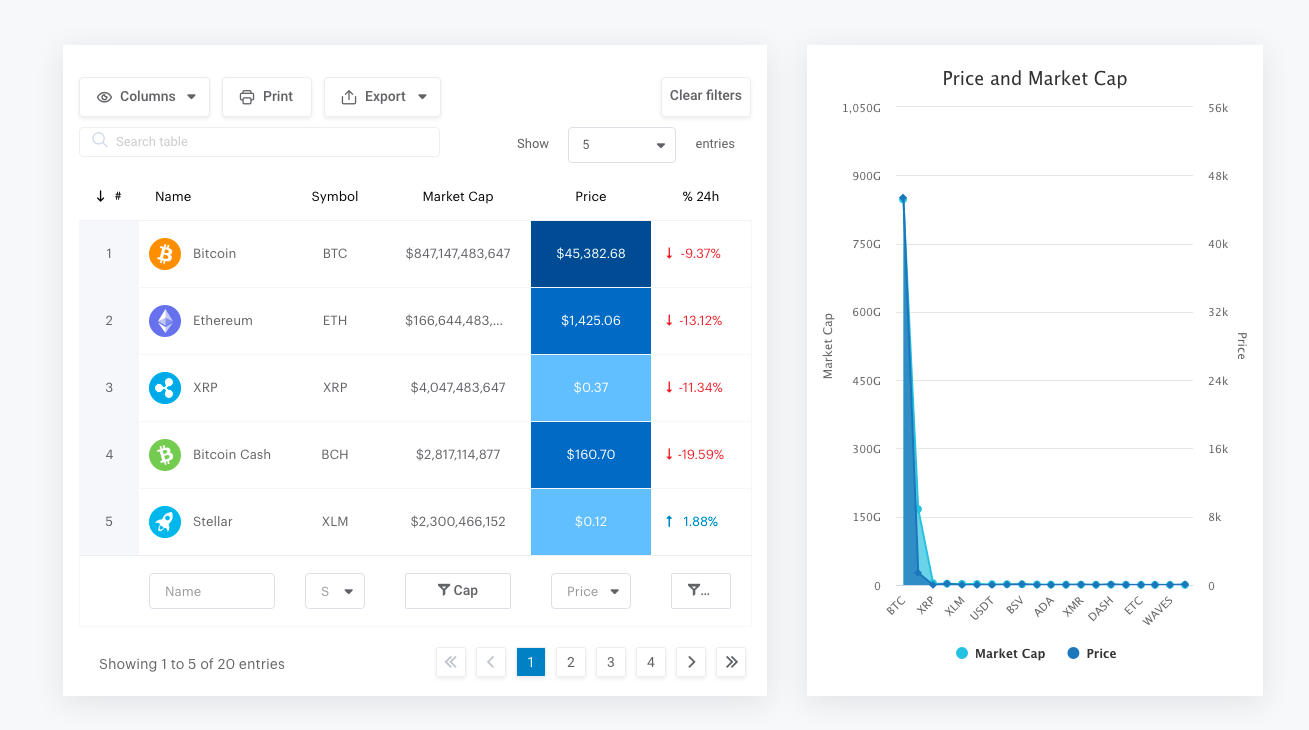Click the Bitcoin market cap $847,147,483,647
The height and width of the screenshot is (730, 1309).
click(458, 254)
